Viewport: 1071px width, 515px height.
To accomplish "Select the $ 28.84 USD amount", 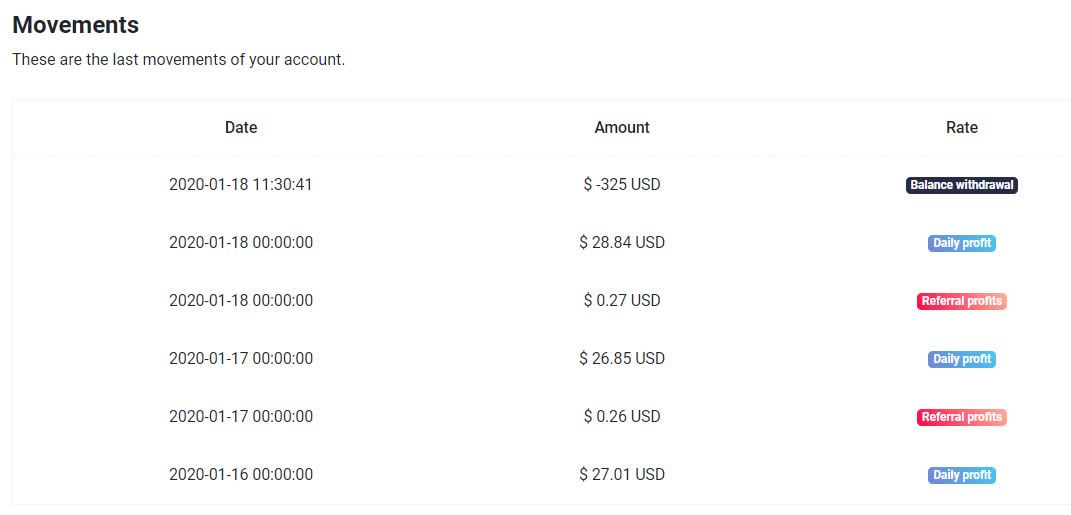I will pos(622,242).
